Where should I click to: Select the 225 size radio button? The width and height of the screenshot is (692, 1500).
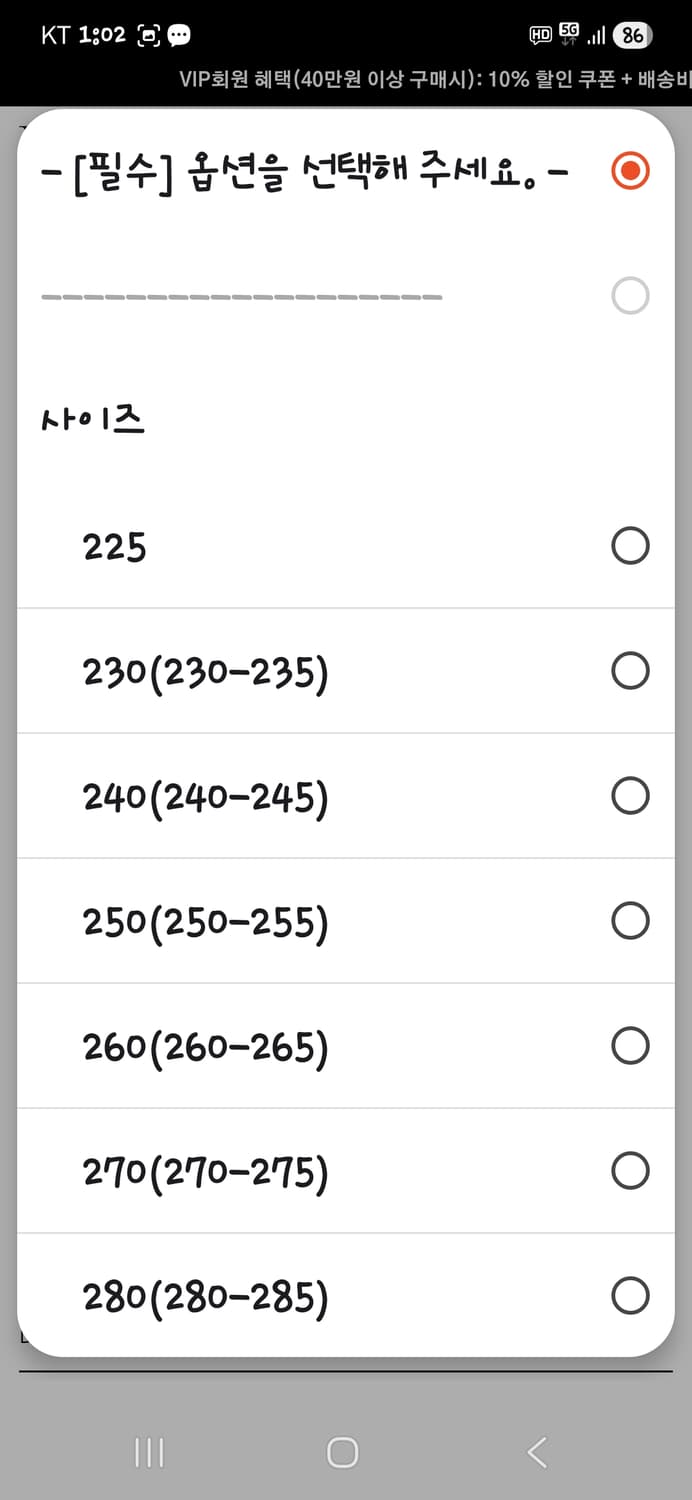(x=629, y=545)
